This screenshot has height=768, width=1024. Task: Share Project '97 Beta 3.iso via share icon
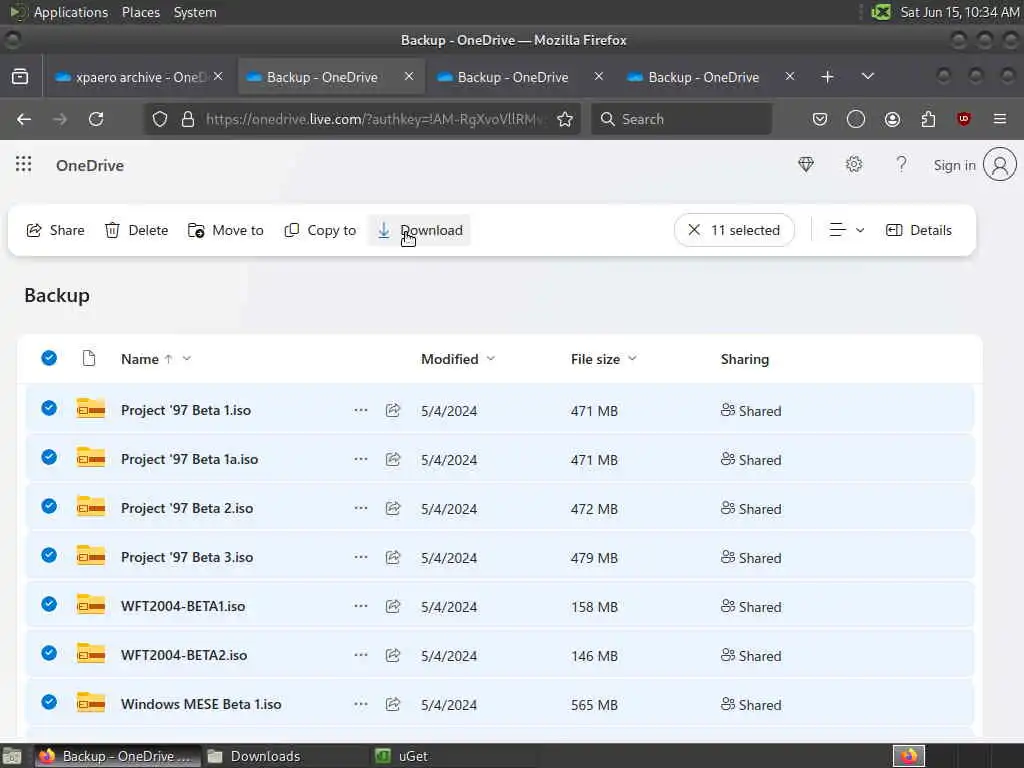[x=392, y=557]
